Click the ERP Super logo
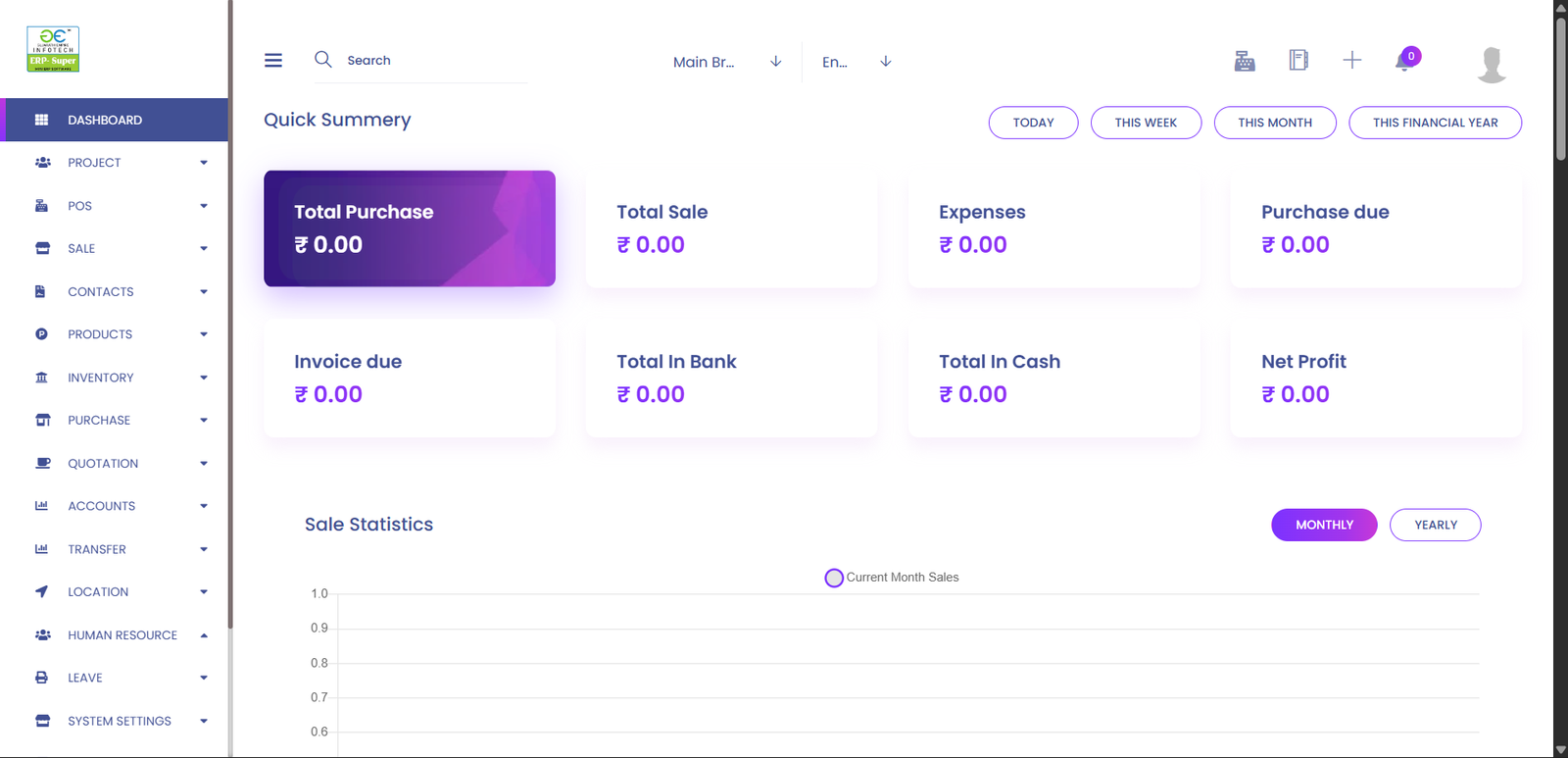 point(53,49)
